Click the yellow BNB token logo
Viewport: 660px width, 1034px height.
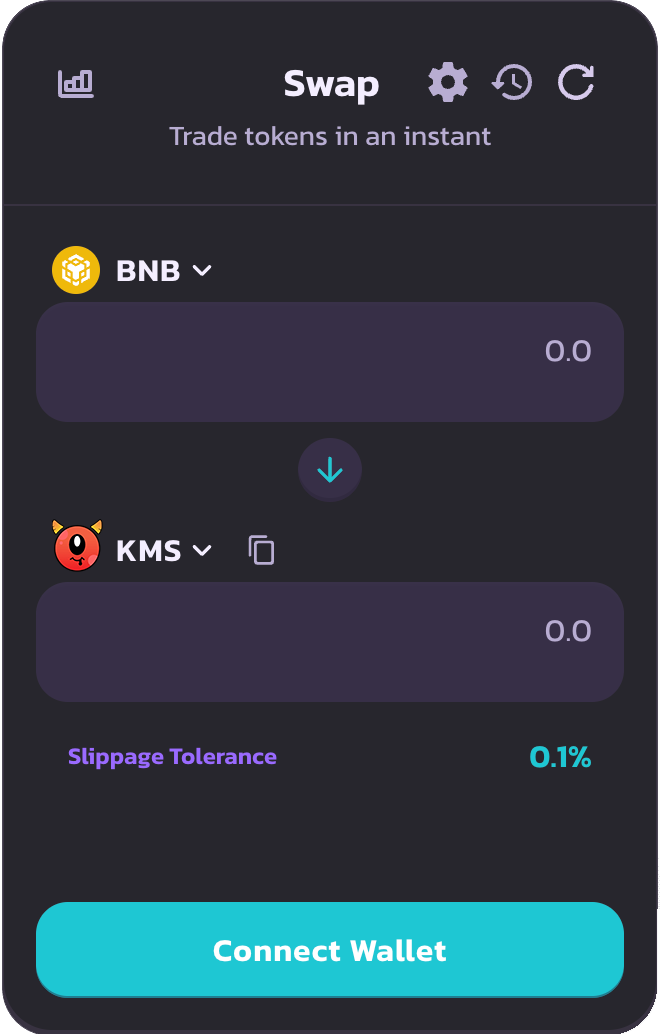[x=76, y=270]
